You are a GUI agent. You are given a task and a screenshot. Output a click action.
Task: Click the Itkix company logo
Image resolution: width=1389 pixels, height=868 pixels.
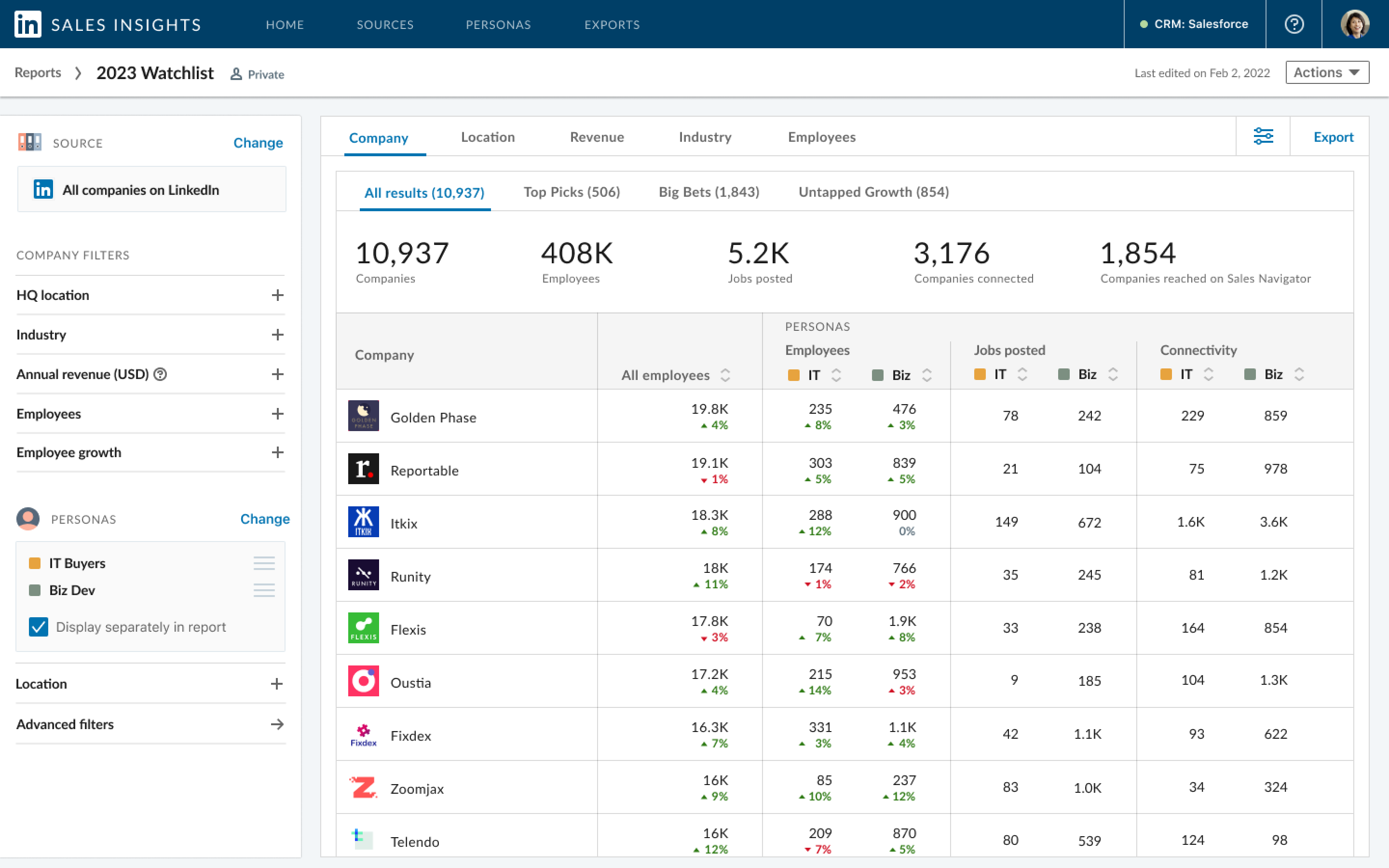[363, 521]
